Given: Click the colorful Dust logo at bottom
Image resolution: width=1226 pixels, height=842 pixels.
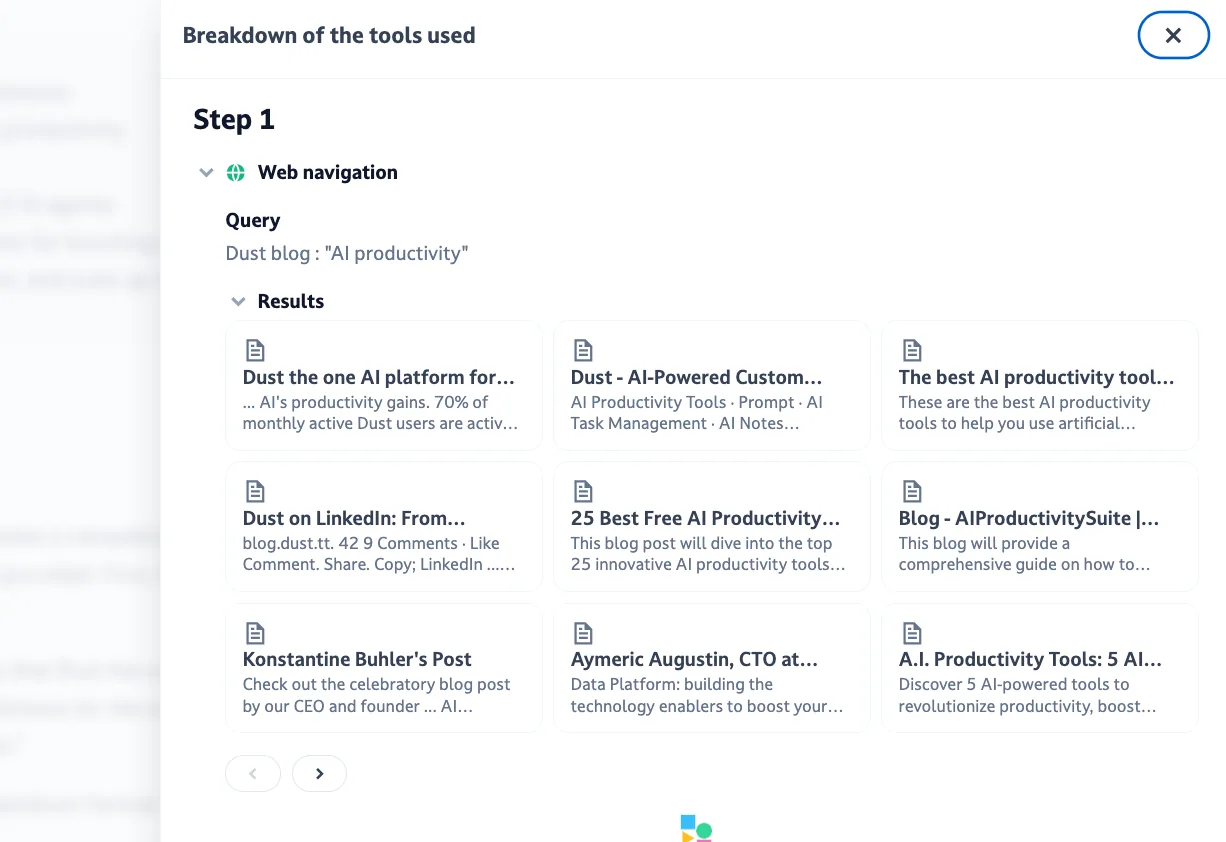Looking at the screenshot, I should click(x=696, y=828).
